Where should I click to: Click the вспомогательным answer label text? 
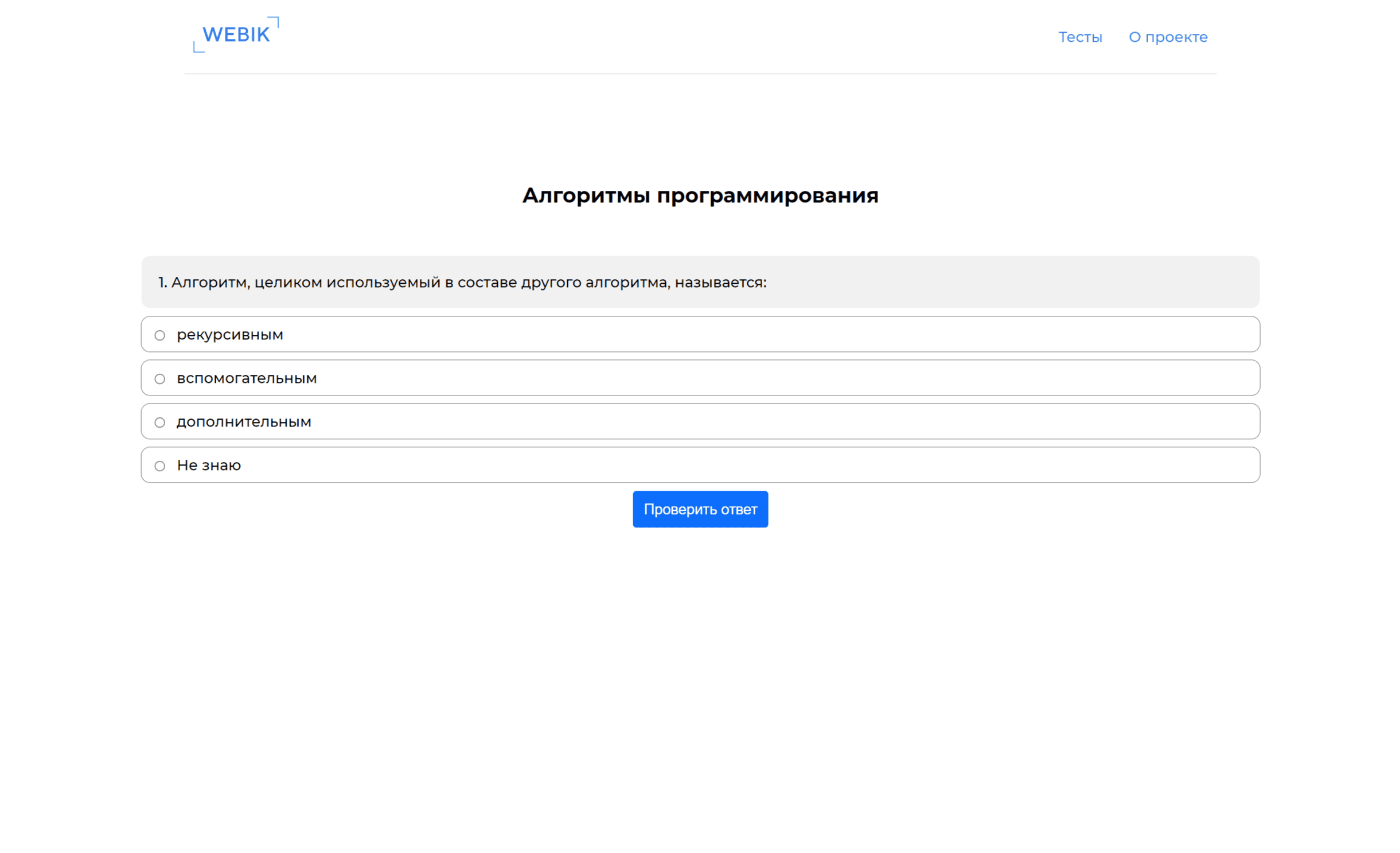point(247,378)
